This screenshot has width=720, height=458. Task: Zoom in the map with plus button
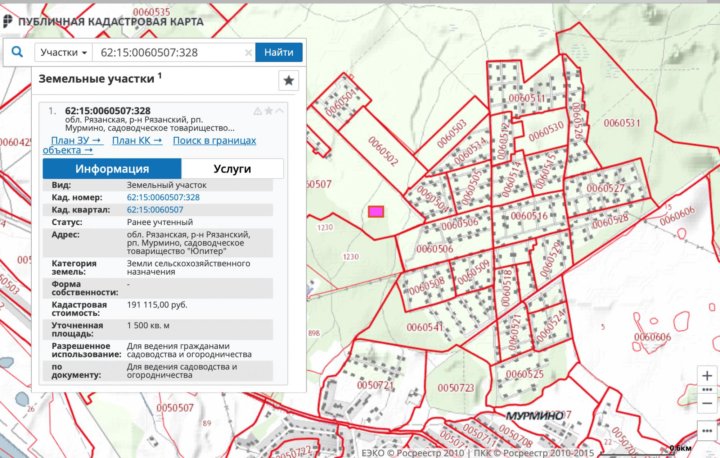click(x=707, y=376)
